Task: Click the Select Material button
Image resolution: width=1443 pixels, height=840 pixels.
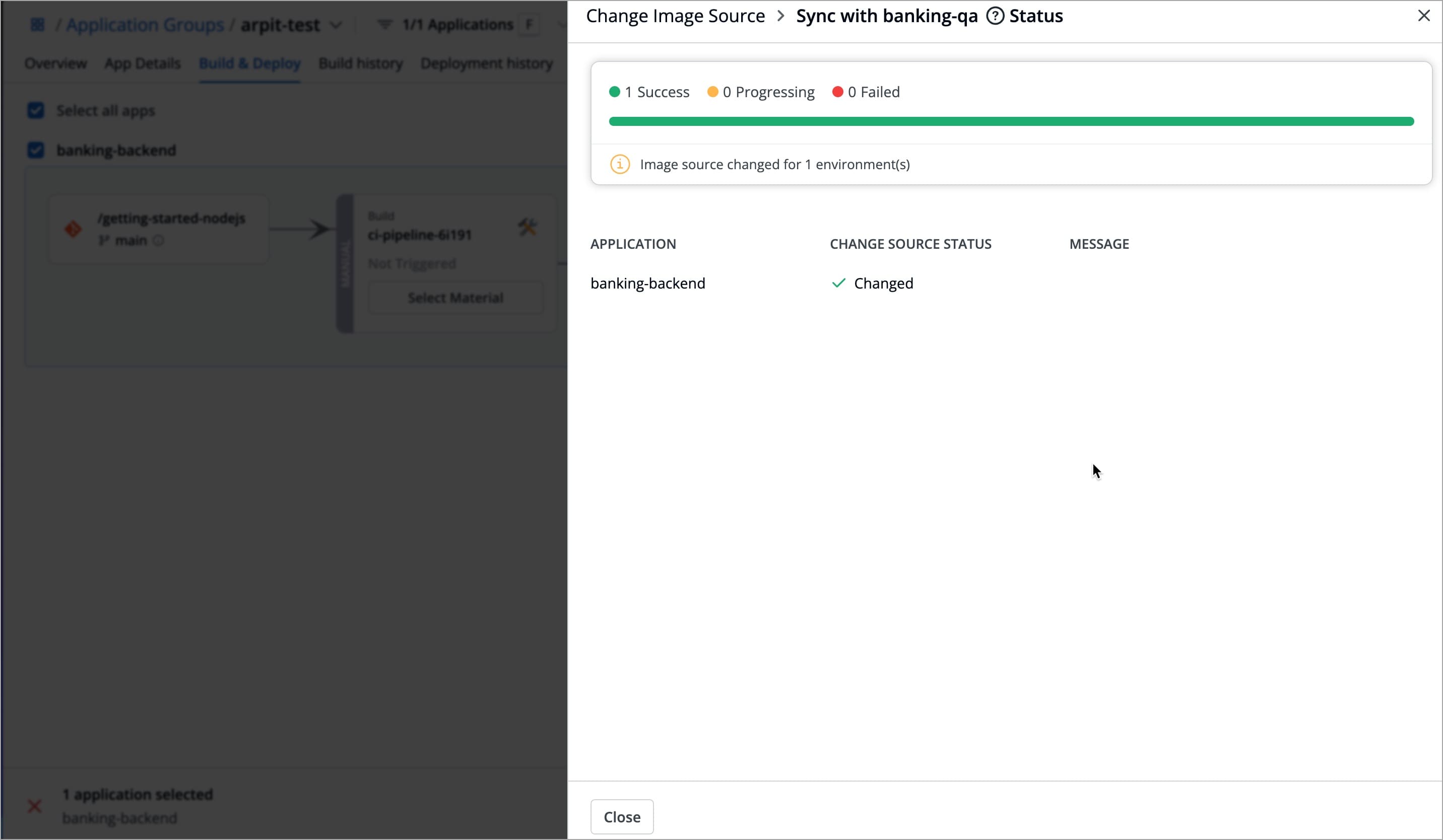Action: pos(455,298)
